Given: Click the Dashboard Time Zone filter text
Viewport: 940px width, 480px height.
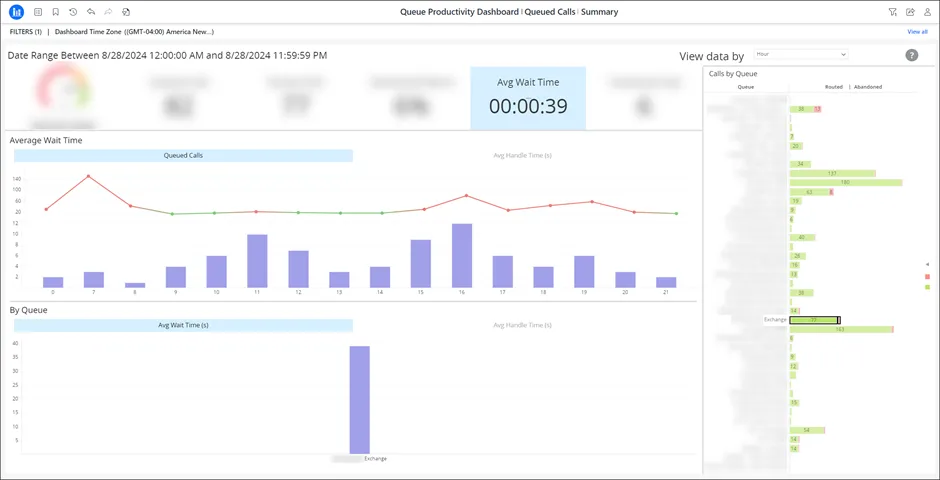Looking at the screenshot, I should 134,32.
